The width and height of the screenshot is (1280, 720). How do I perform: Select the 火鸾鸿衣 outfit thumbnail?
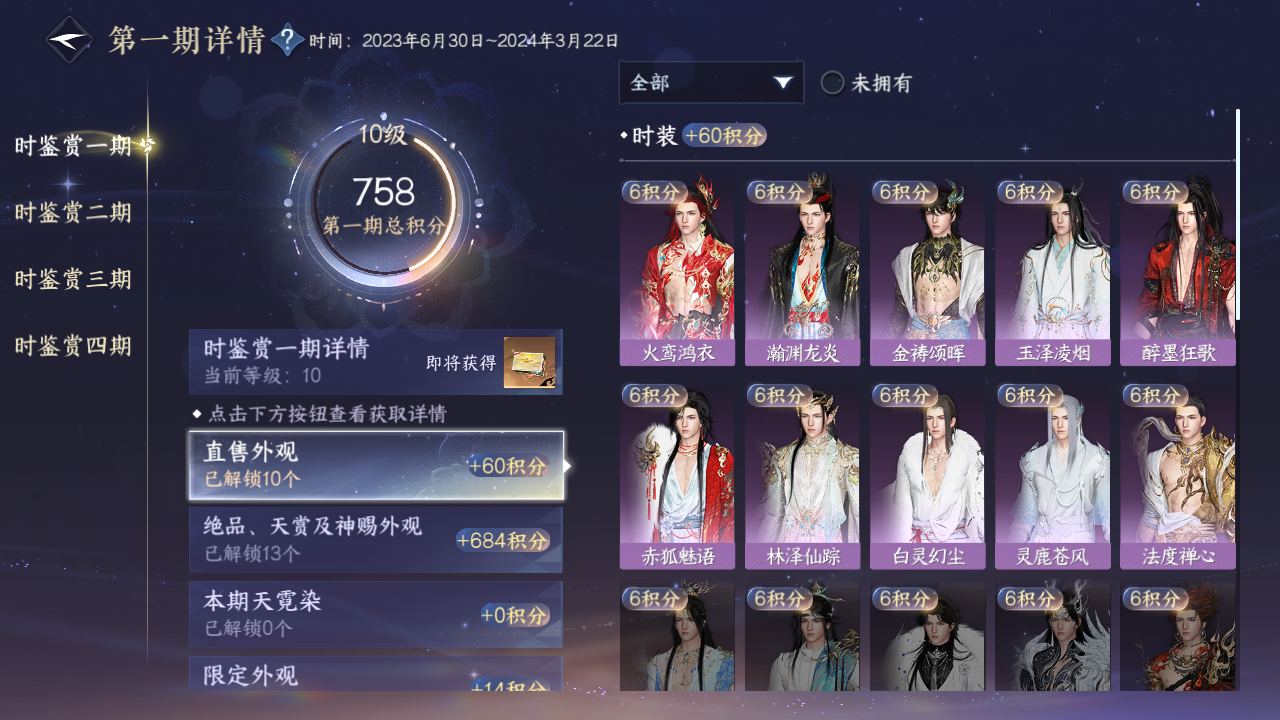[677, 272]
